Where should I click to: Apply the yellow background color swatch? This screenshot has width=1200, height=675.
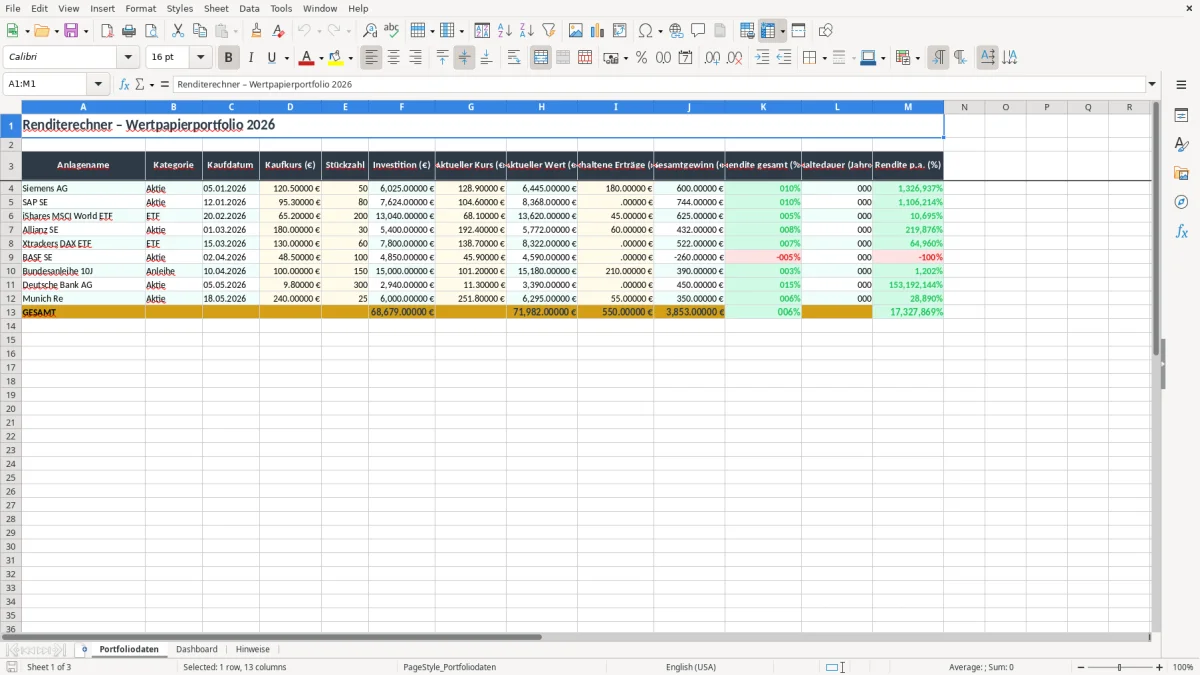pyautogui.click(x=336, y=58)
